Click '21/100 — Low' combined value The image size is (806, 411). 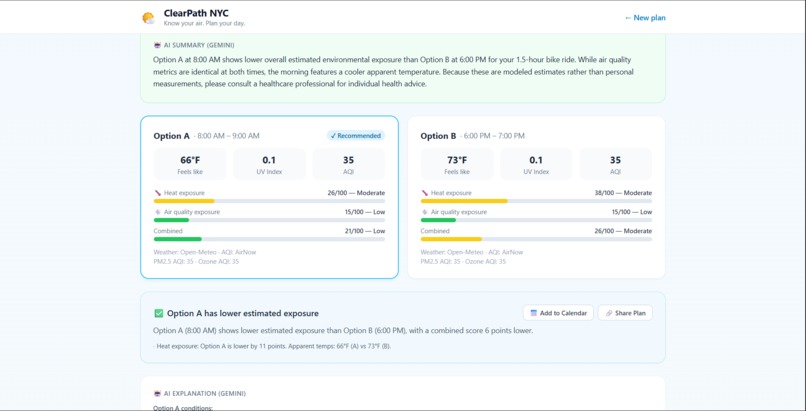pyautogui.click(x=365, y=231)
